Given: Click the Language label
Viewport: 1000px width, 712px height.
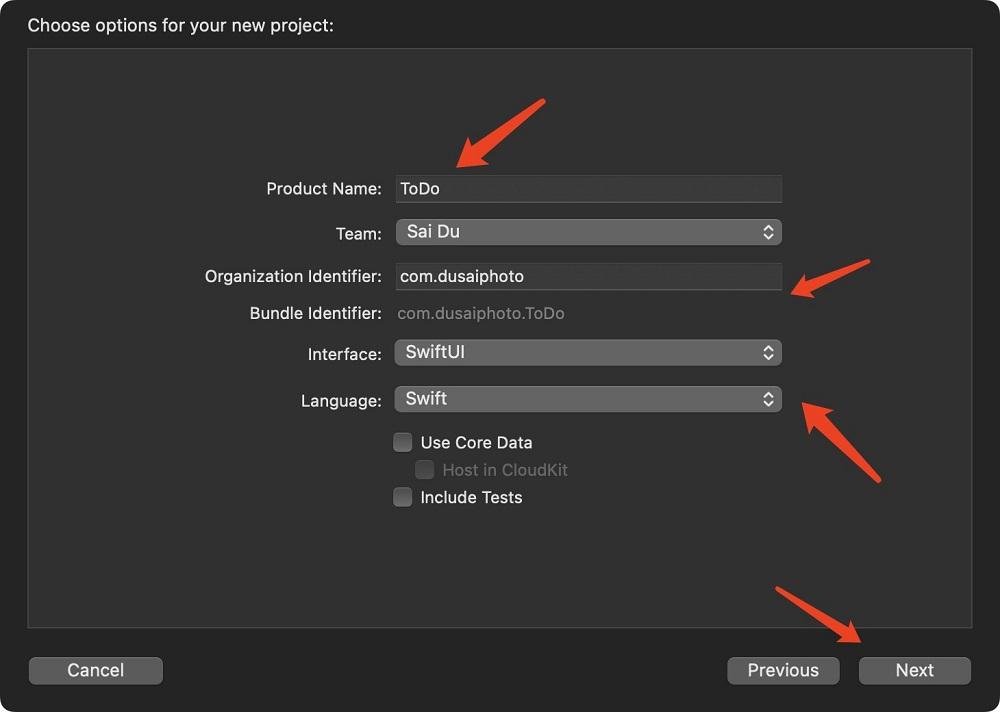Looking at the screenshot, I should [341, 401].
